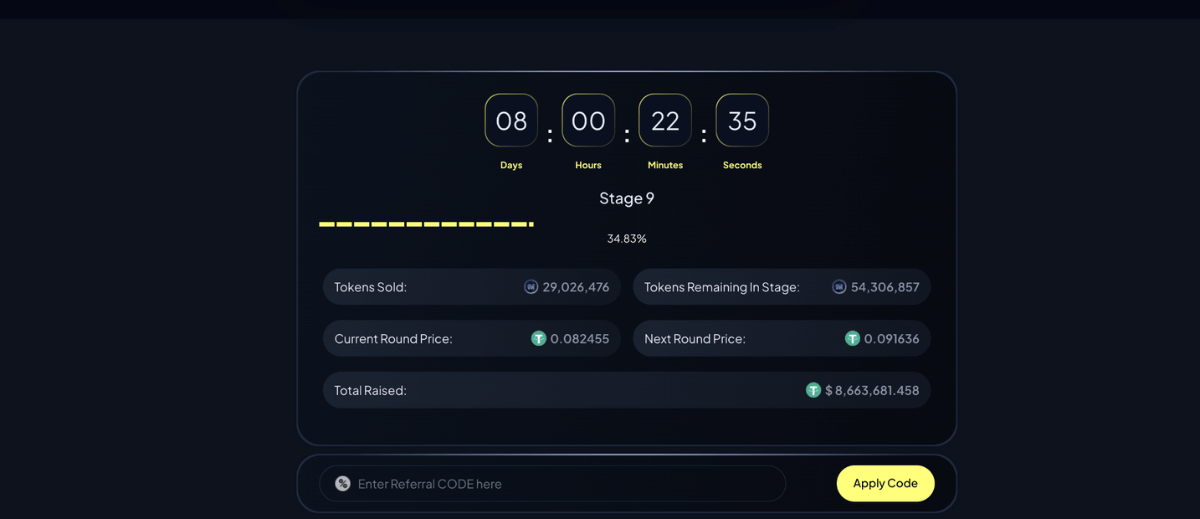Click the Tether icon in the Total Raised row
This screenshot has width=1200, height=519.
click(813, 390)
